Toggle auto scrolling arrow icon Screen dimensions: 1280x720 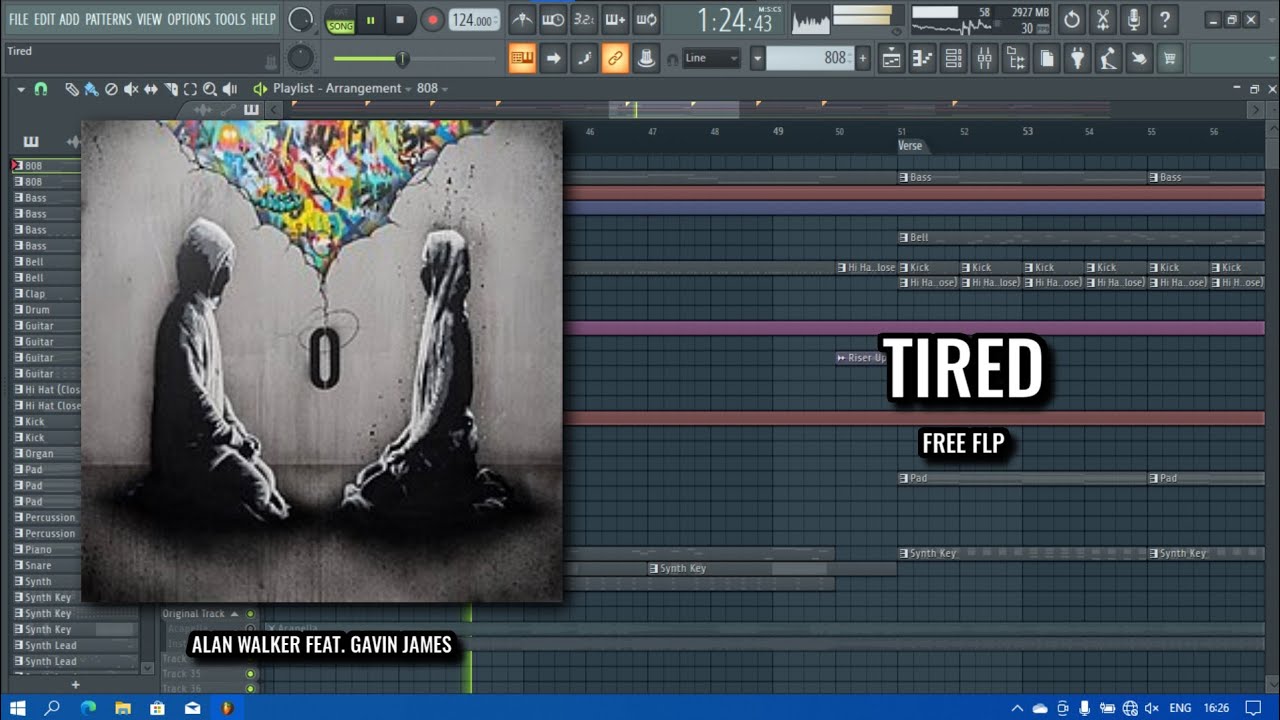(x=553, y=59)
